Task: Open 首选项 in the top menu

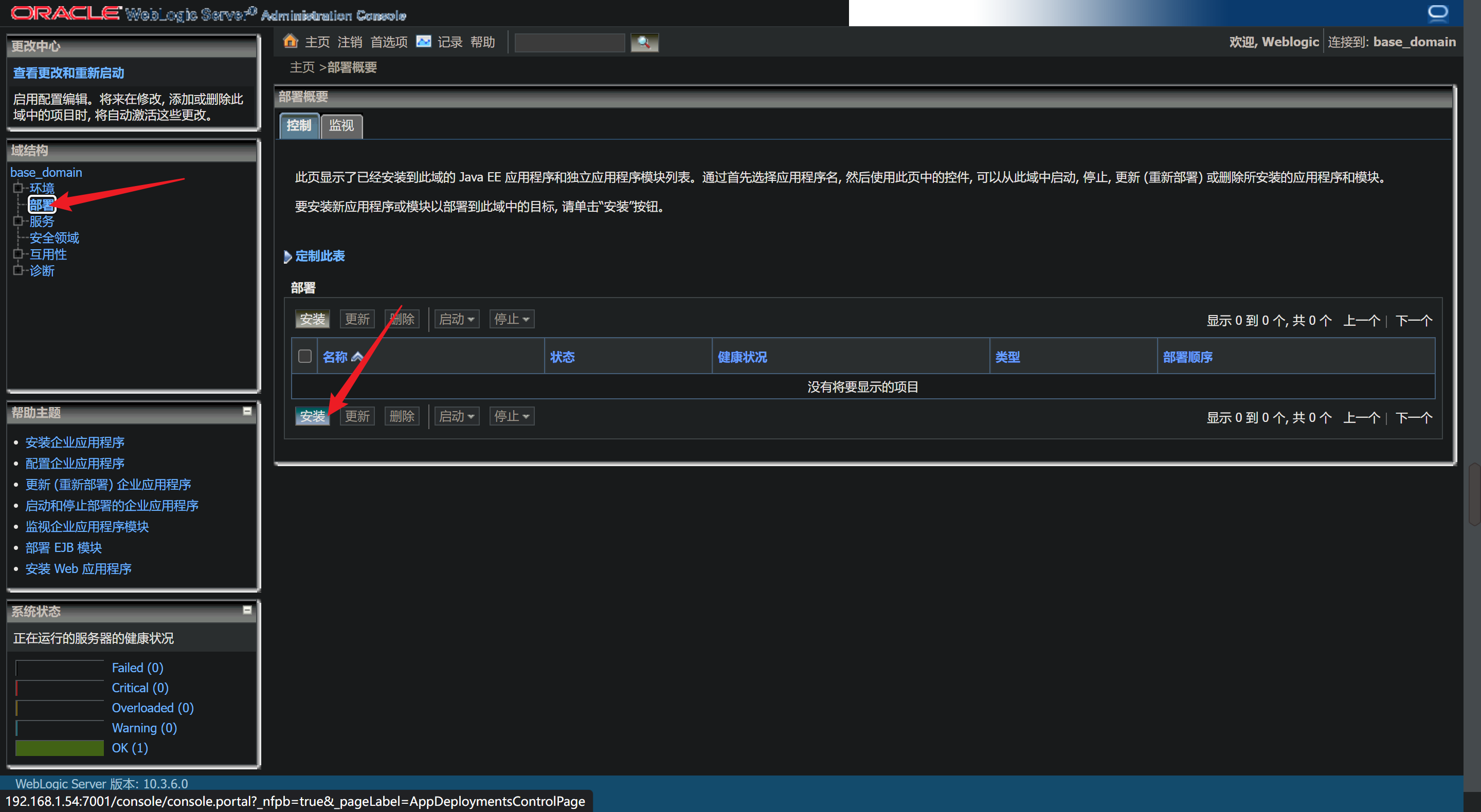Action: point(389,42)
